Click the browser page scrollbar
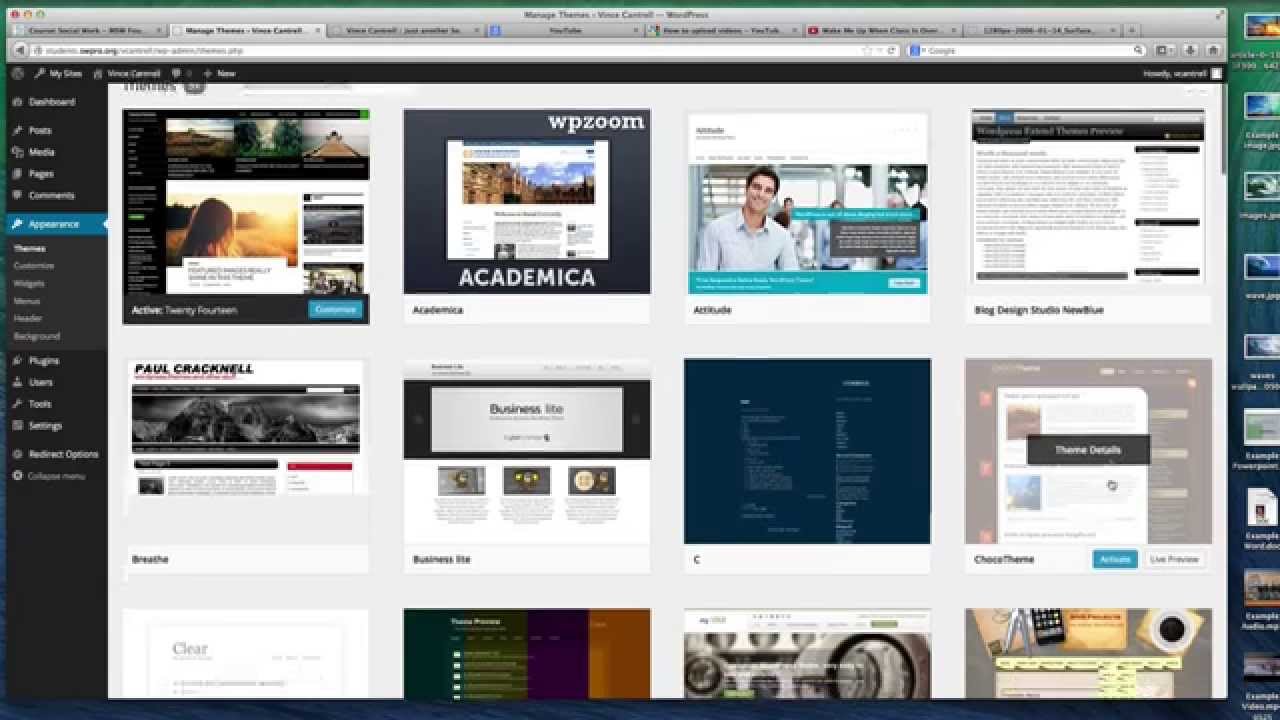Viewport: 1280px width, 720px height. point(1222,130)
